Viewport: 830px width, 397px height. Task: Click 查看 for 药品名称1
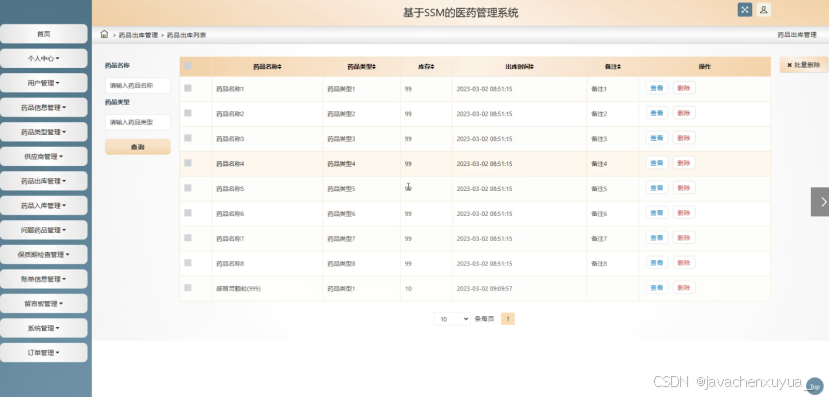(657, 88)
